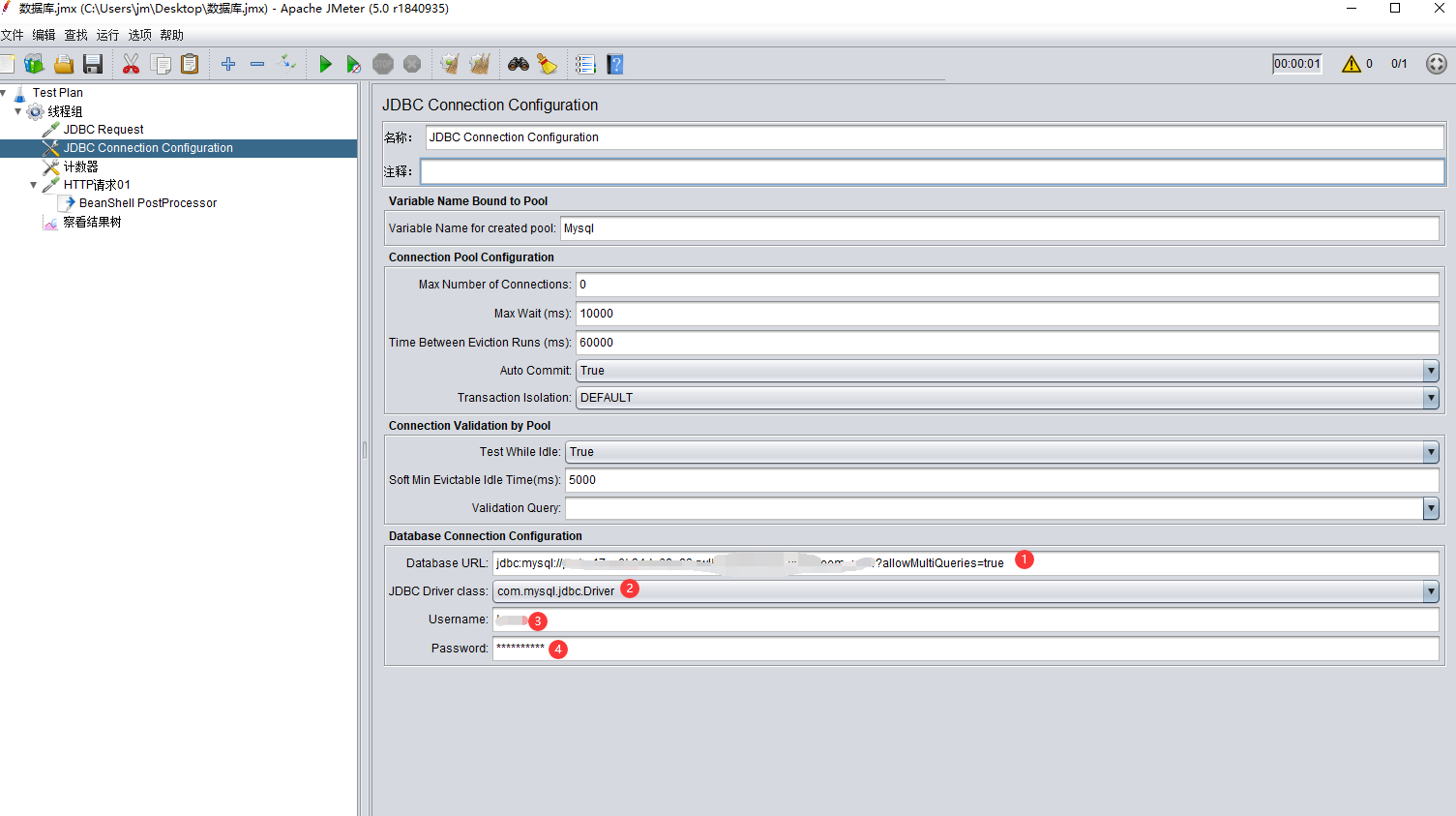1456x816 pixels.
Task: Select BeanShell PostProcessor in the tree
Action: [x=148, y=203]
